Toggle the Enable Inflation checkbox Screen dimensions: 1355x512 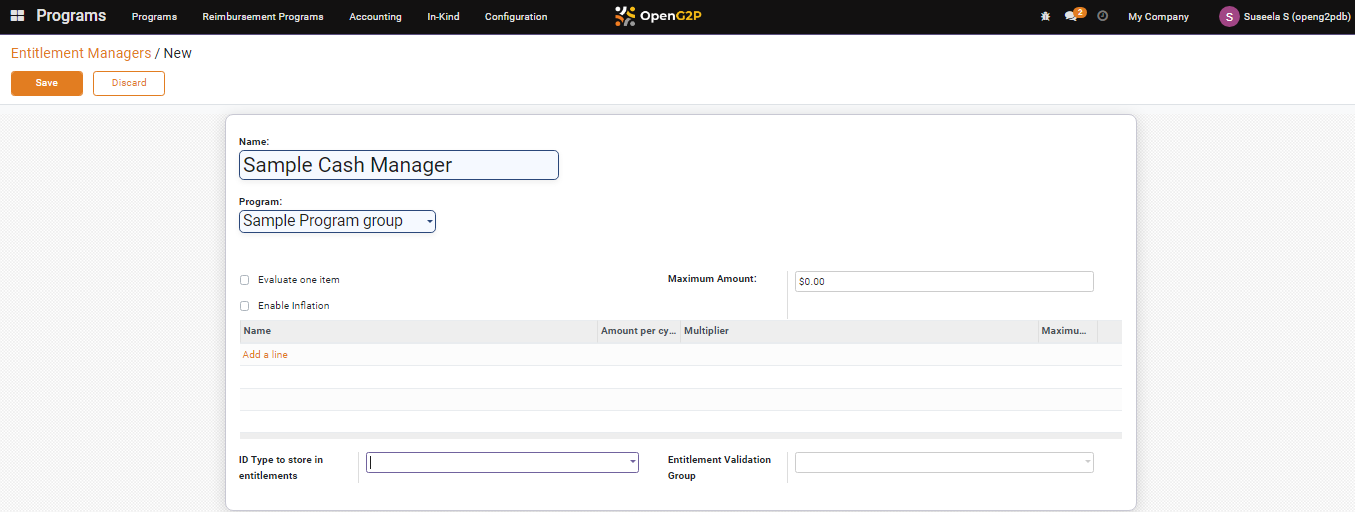(245, 306)
